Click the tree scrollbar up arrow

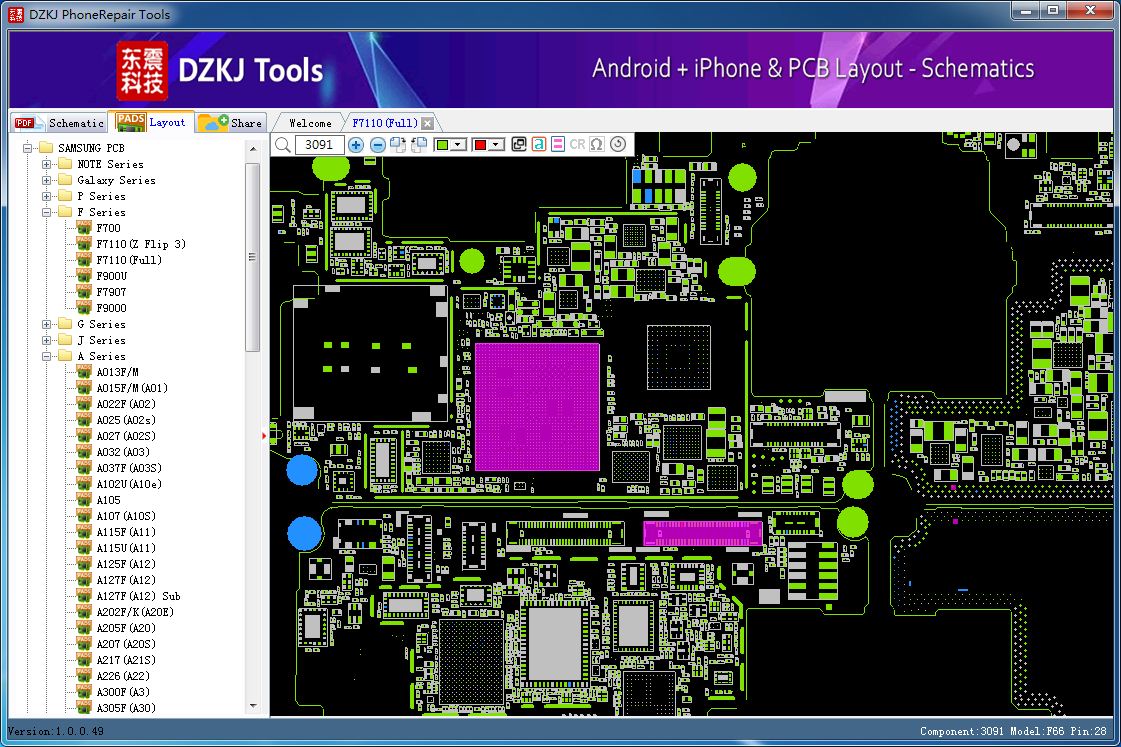click(253, 149)
